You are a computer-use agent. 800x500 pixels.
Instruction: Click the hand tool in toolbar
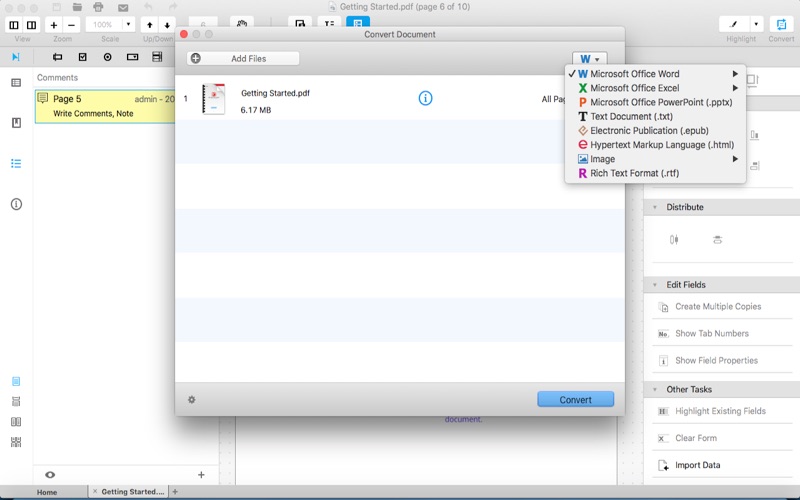pos(242,23)
